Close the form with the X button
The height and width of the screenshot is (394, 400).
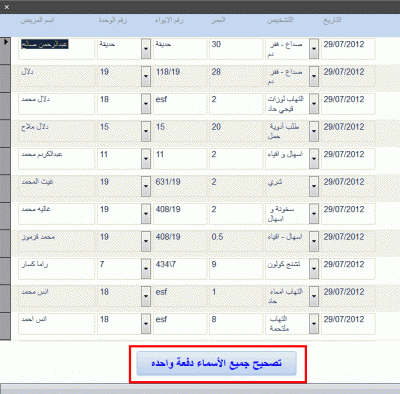(x=7, y=7)
